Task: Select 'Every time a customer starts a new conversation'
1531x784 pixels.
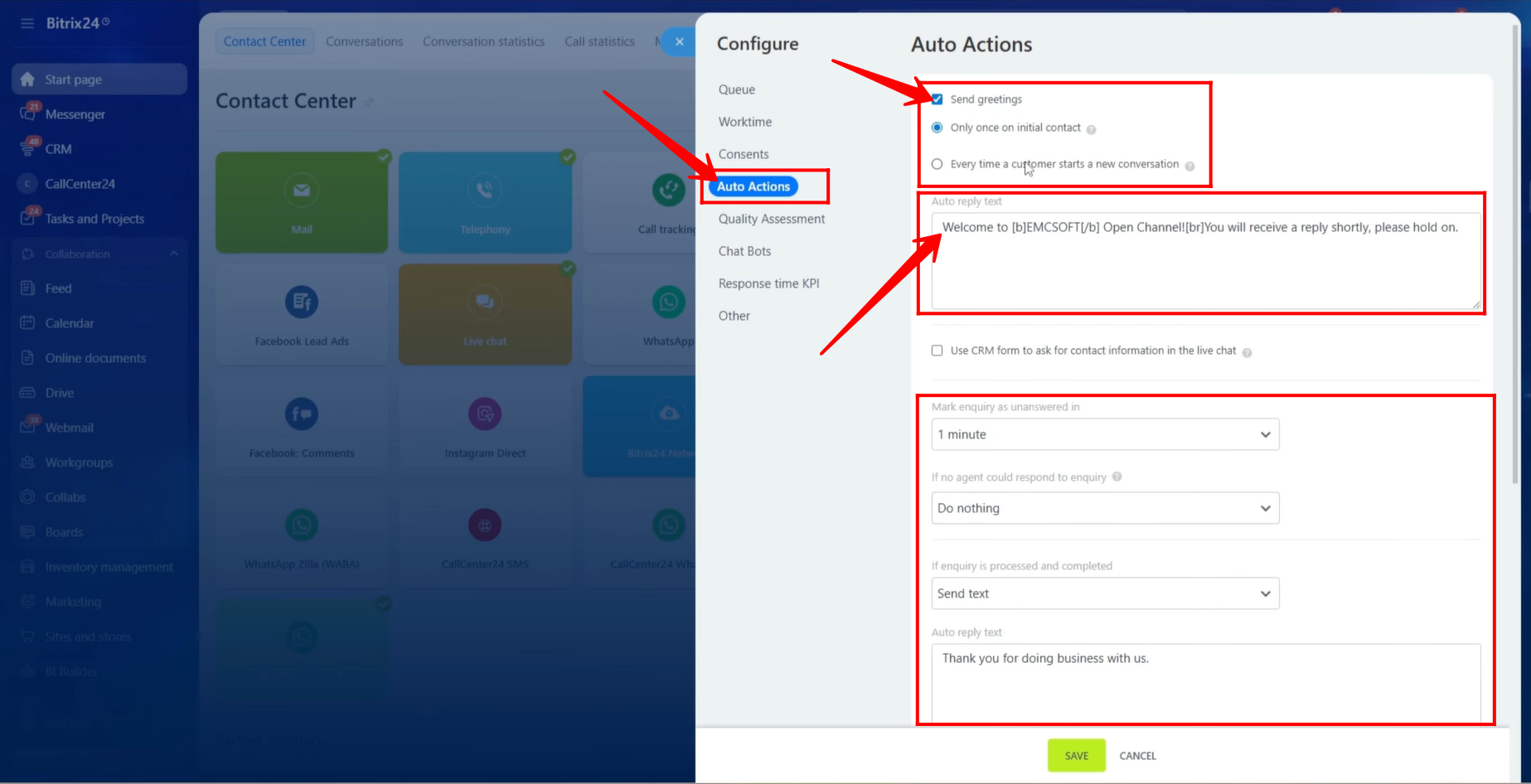Action: coord(937,164)
